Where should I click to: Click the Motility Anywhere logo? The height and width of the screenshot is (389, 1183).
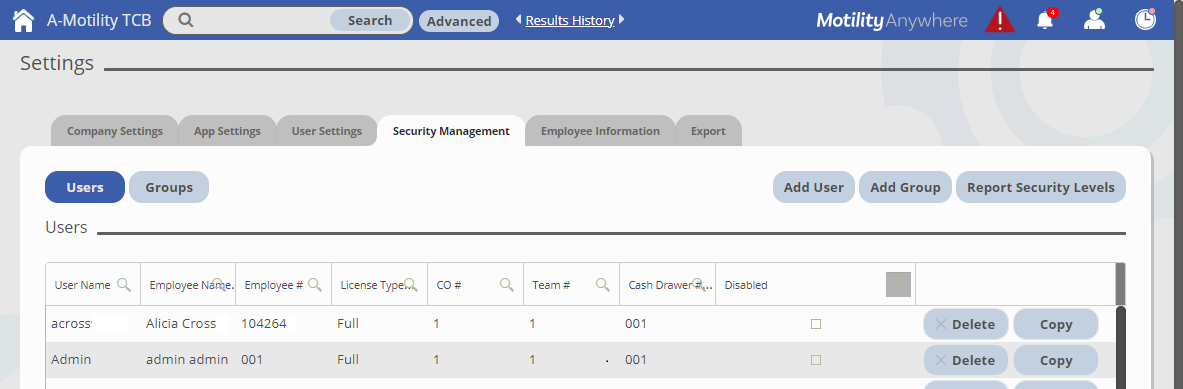[x=892, y=20]
